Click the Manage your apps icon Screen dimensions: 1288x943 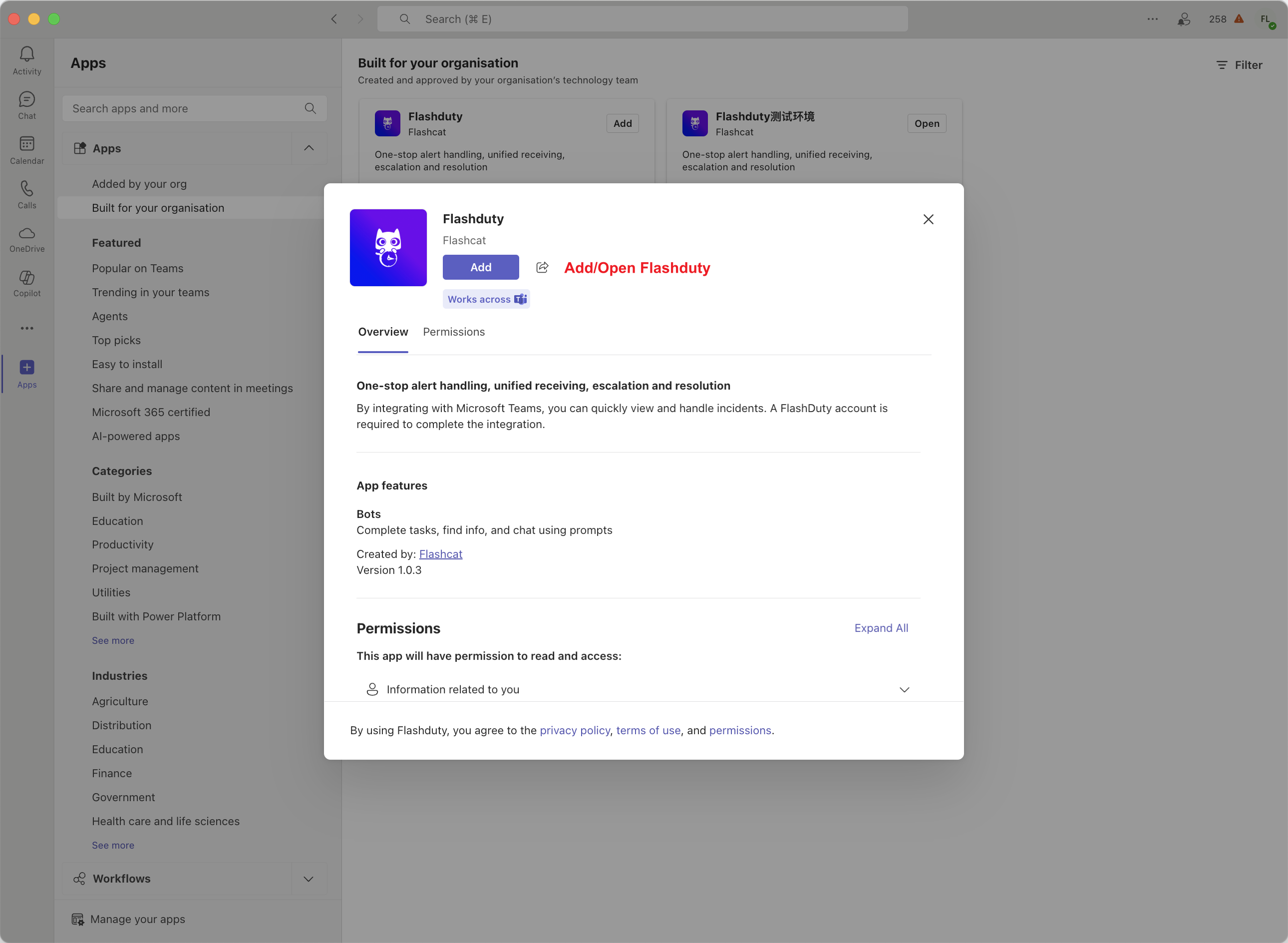[77, 919]
